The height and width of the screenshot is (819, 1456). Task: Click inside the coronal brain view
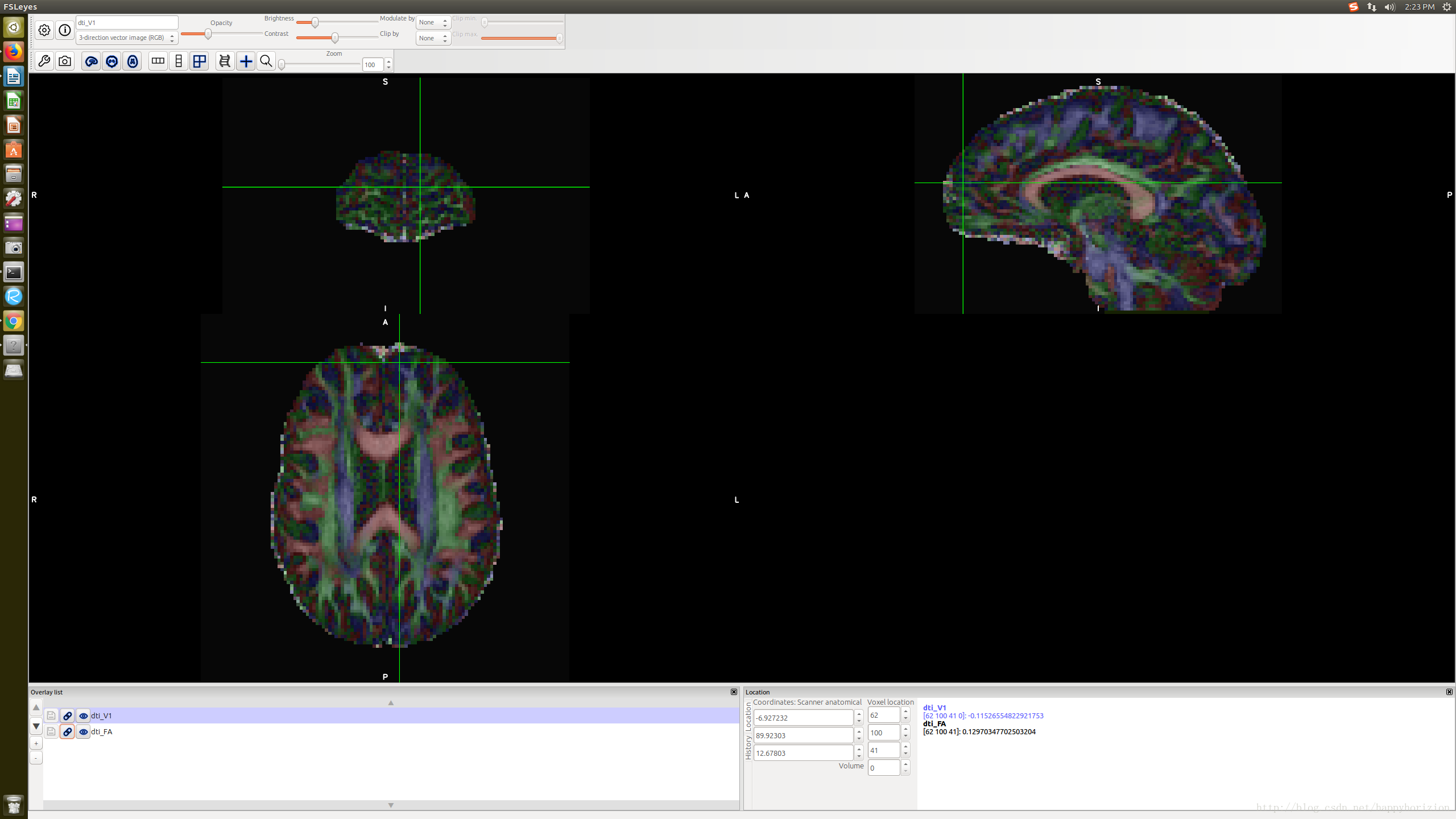[406, 195]
